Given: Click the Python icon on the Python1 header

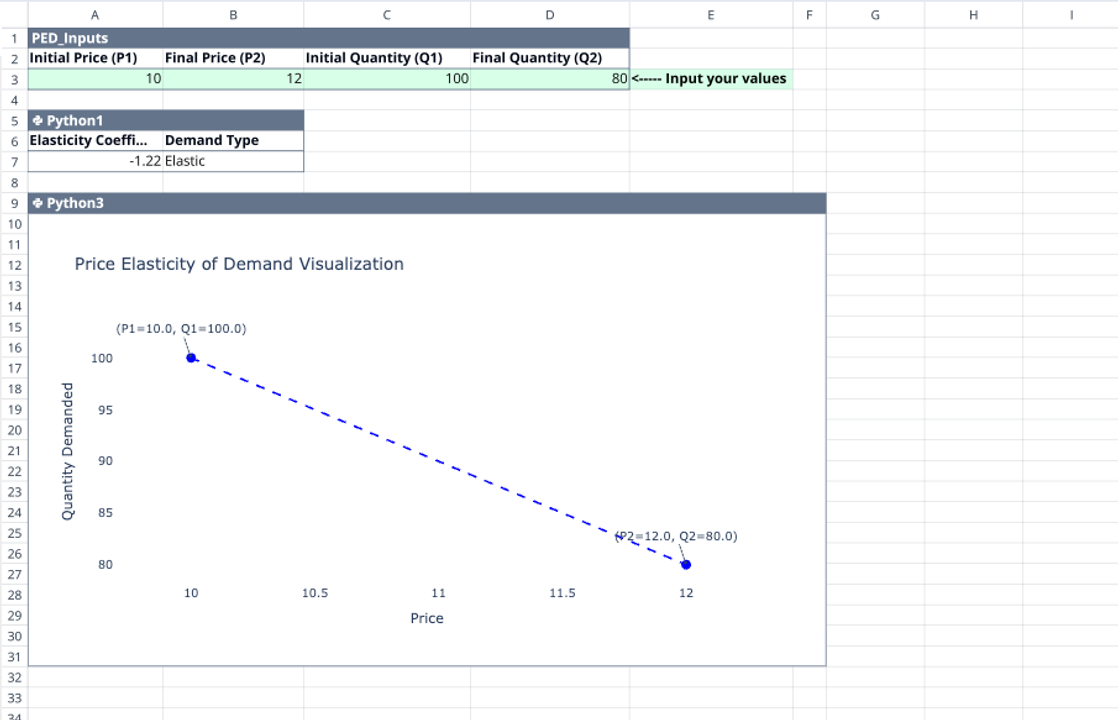Looking at the screenshot, I should (x=38, y=120).
